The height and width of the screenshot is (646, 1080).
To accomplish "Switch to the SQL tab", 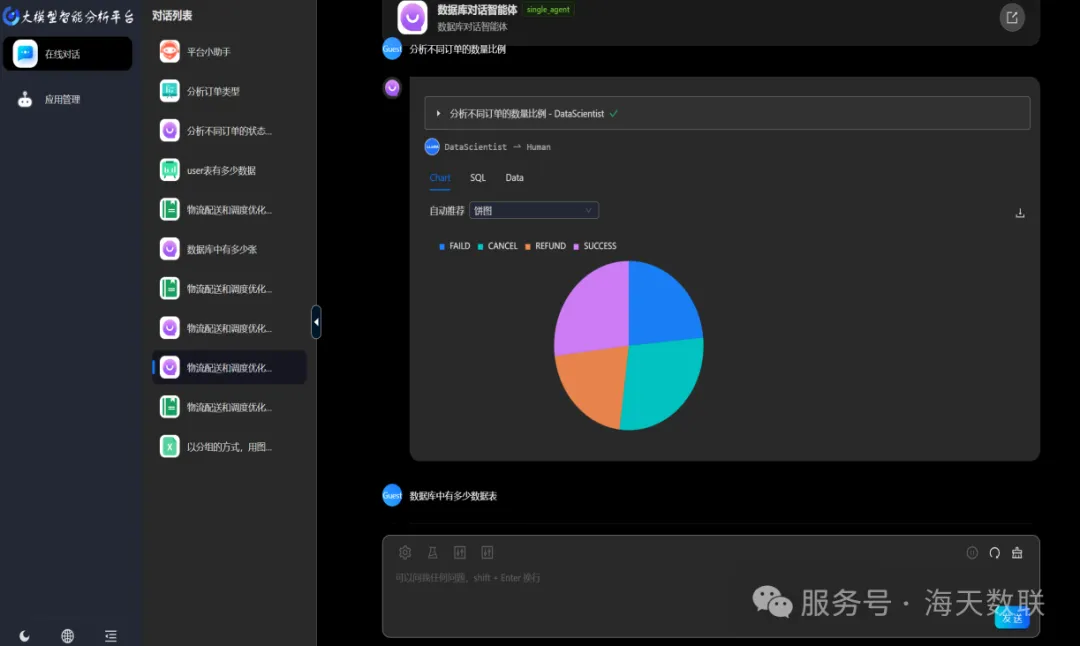I will pyautogui.click(x=478, y=177).
